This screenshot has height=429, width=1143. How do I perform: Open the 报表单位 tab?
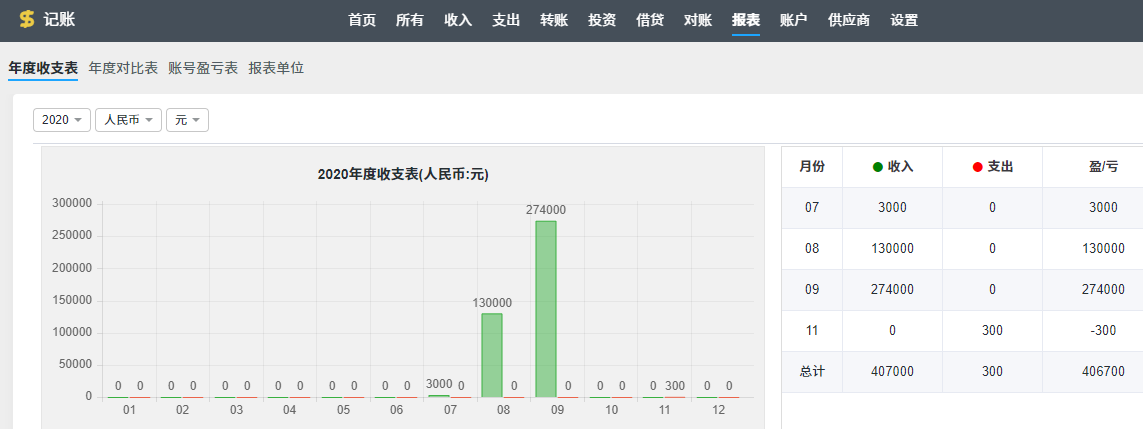point(276,68)
